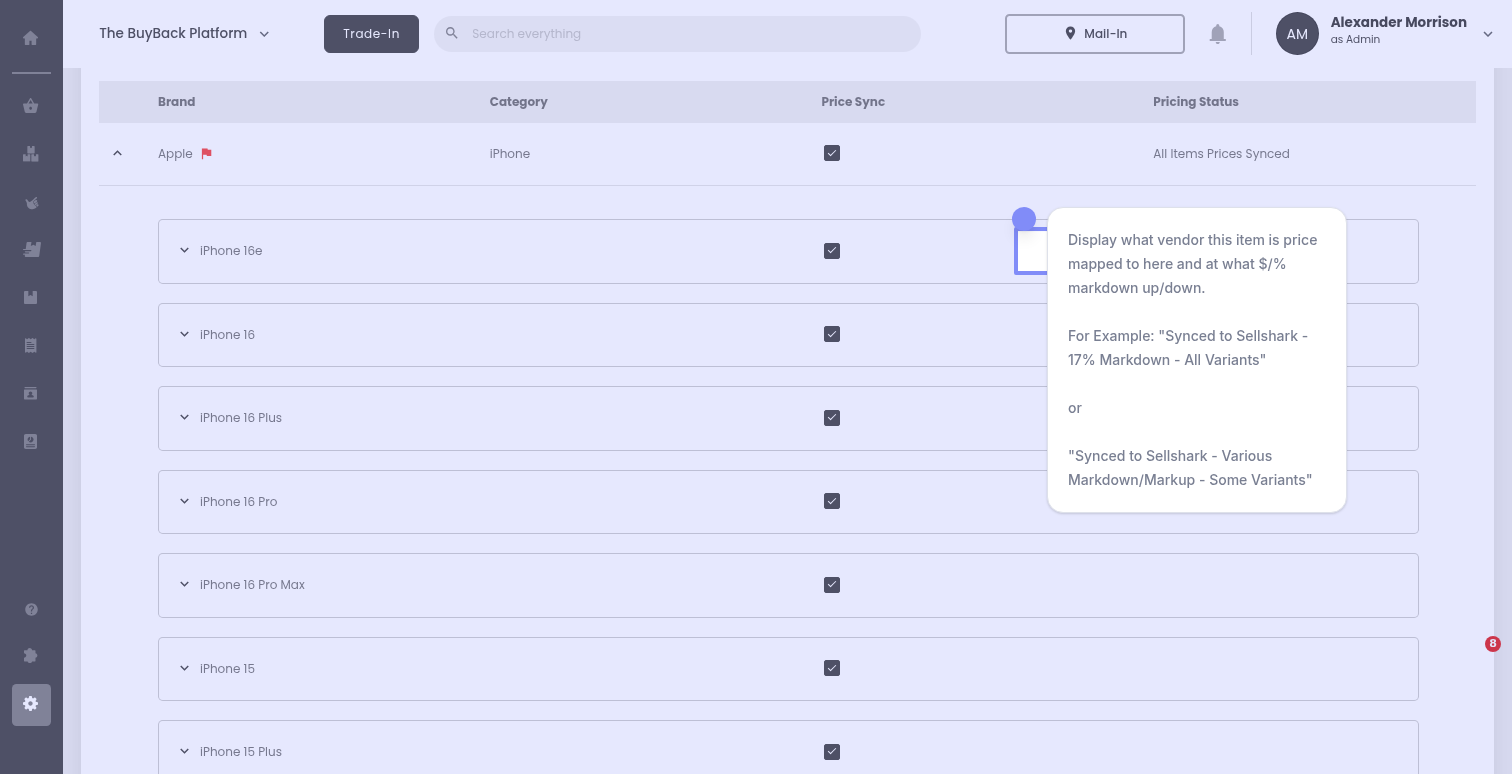Toggle Price Sync checkbox for iPhone 16 Pro
The image size is (1512, 774).
tap(831, 501)
